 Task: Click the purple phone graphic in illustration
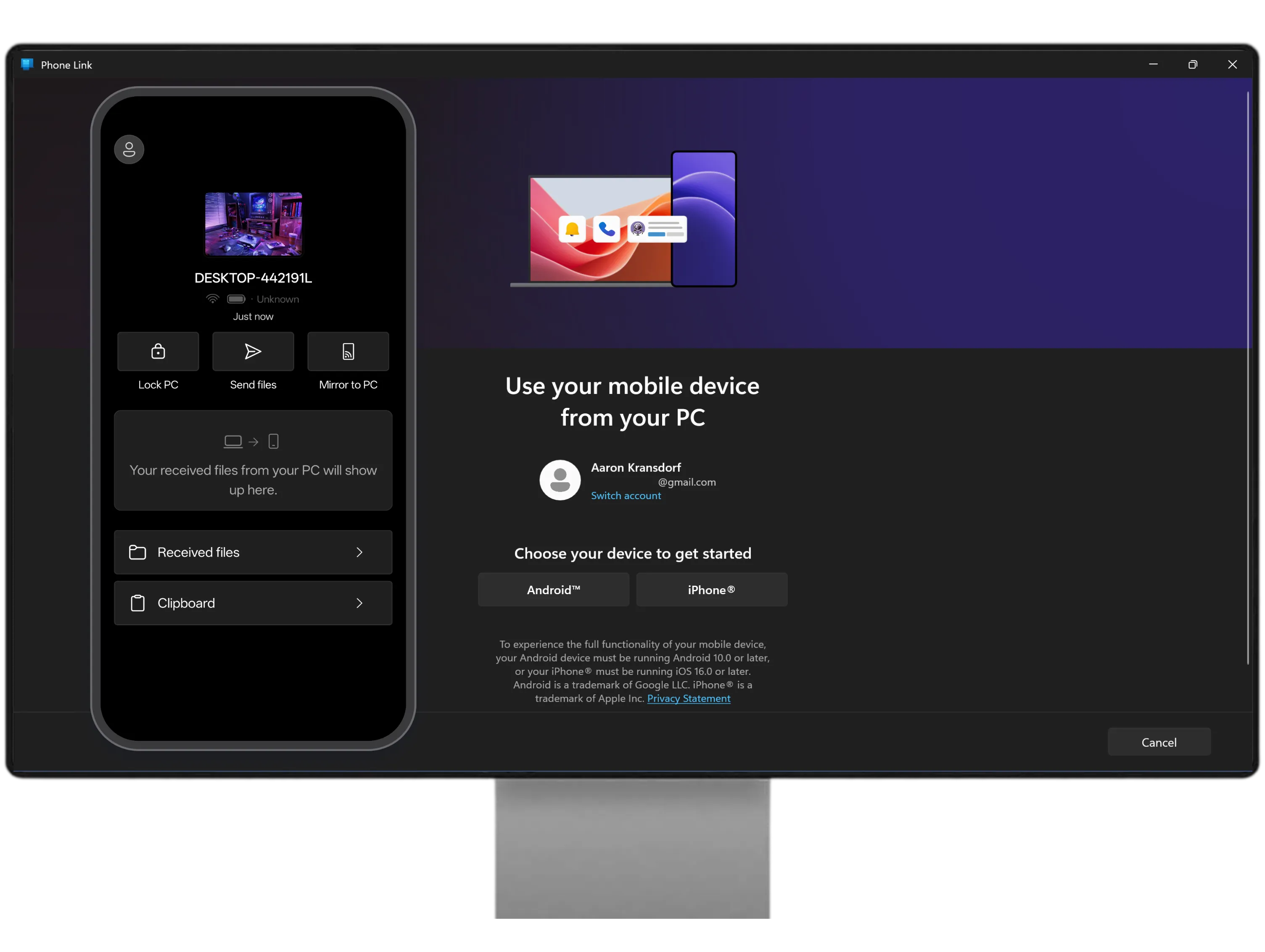(704, 219)
